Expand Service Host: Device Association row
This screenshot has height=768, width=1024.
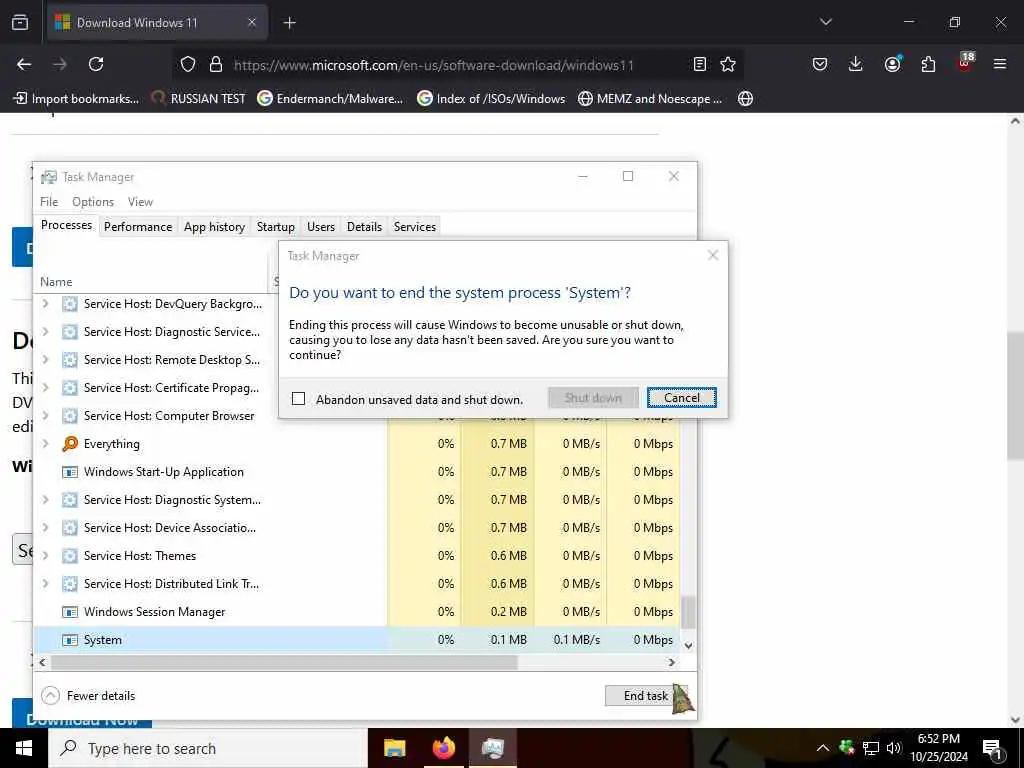[x=45, y=528]
